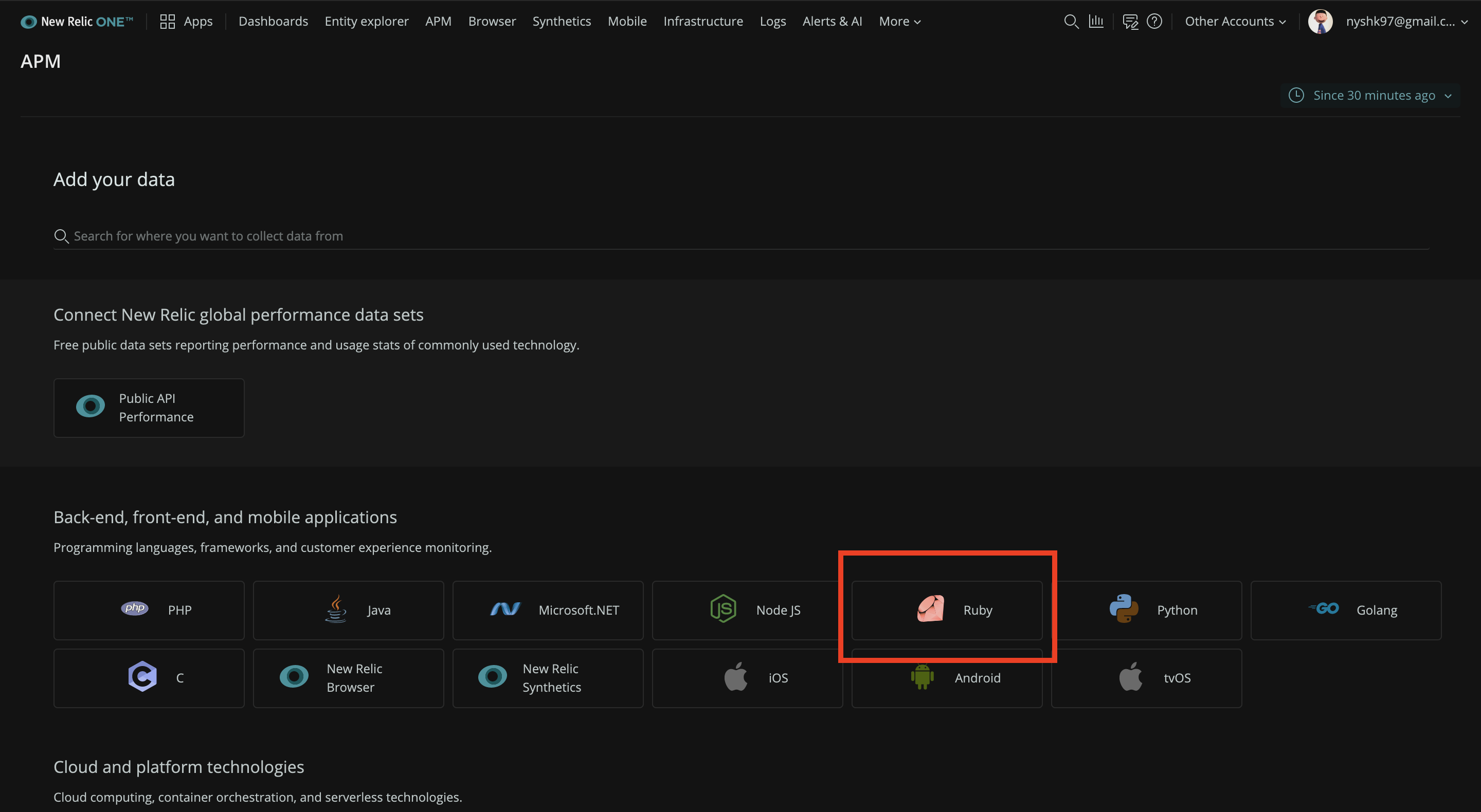Click the Cloud and platform technologies heading
This screenshot has width=1481, height=812.
179,767
